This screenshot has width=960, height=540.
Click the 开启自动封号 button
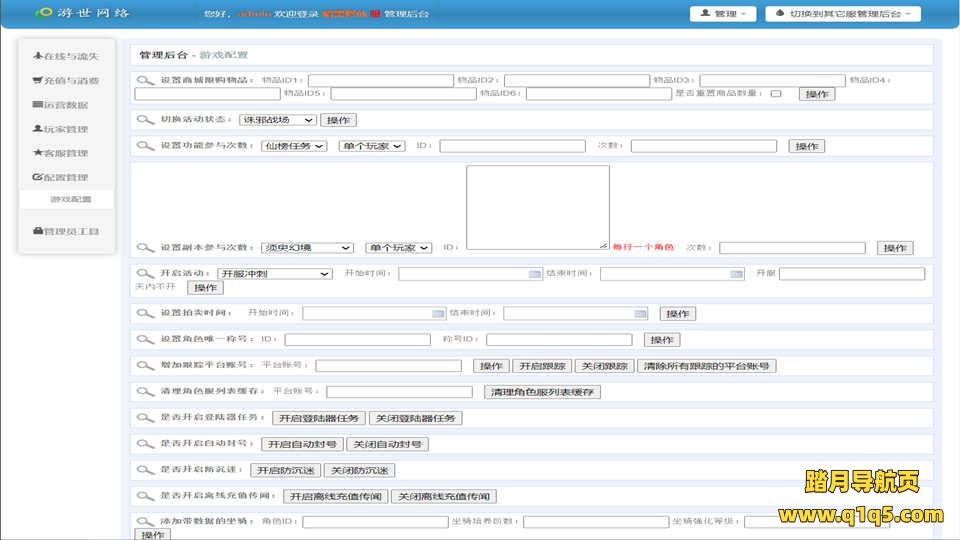[302, 444]
